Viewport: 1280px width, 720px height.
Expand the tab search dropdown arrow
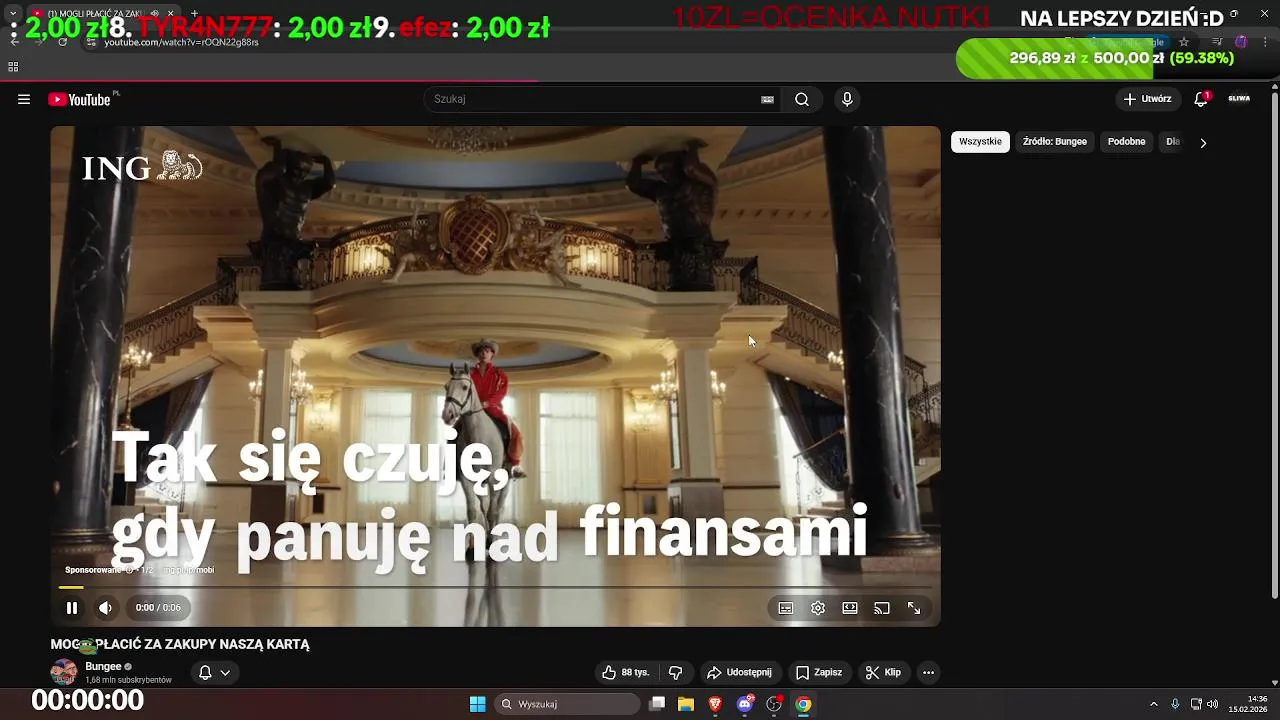(x=13, y=13)
